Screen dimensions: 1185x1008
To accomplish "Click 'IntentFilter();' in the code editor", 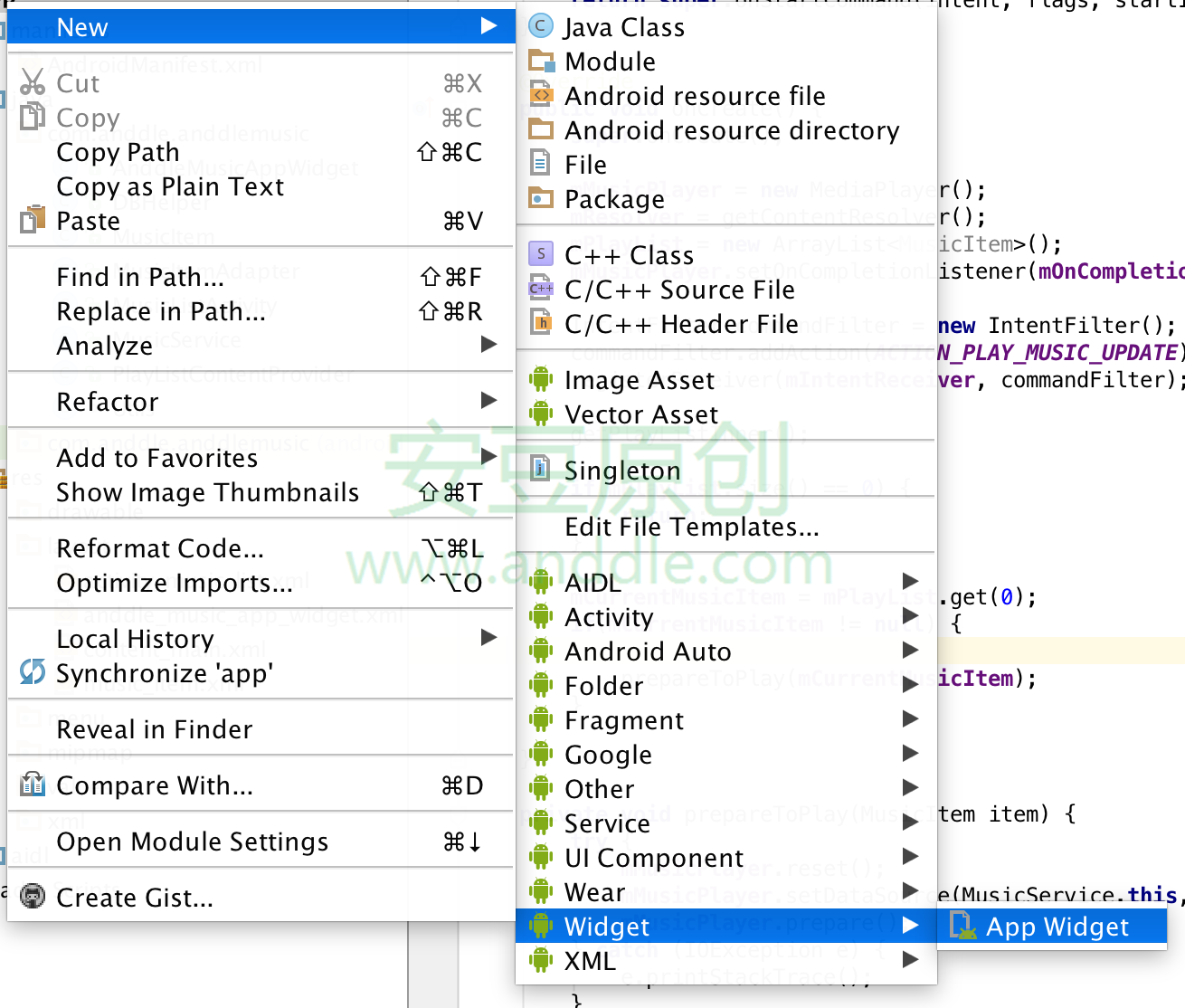I will tap(1082, 325).
